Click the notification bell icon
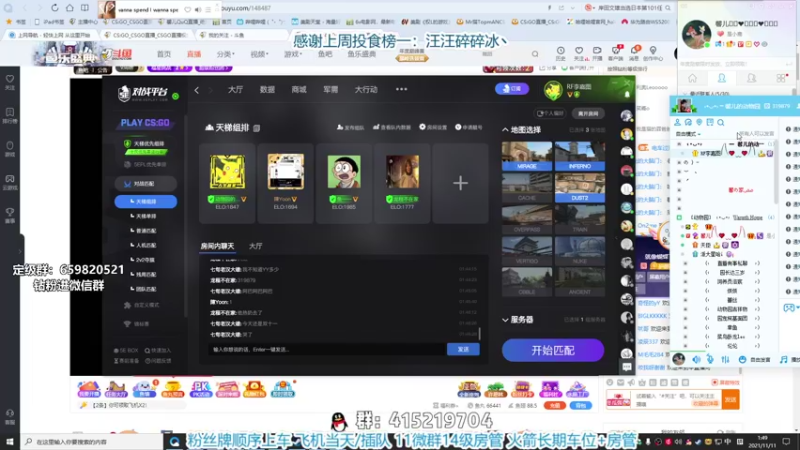The height and width of the screenshot is (450, 800). pos(627,94)
